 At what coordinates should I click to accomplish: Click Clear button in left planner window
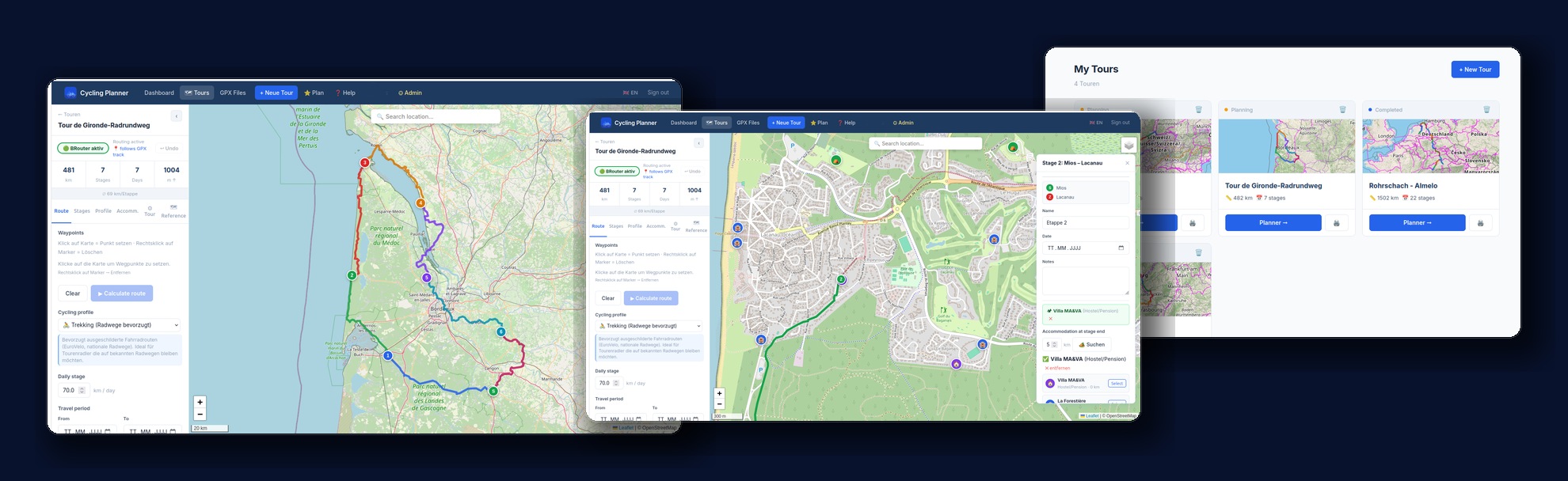73,294
